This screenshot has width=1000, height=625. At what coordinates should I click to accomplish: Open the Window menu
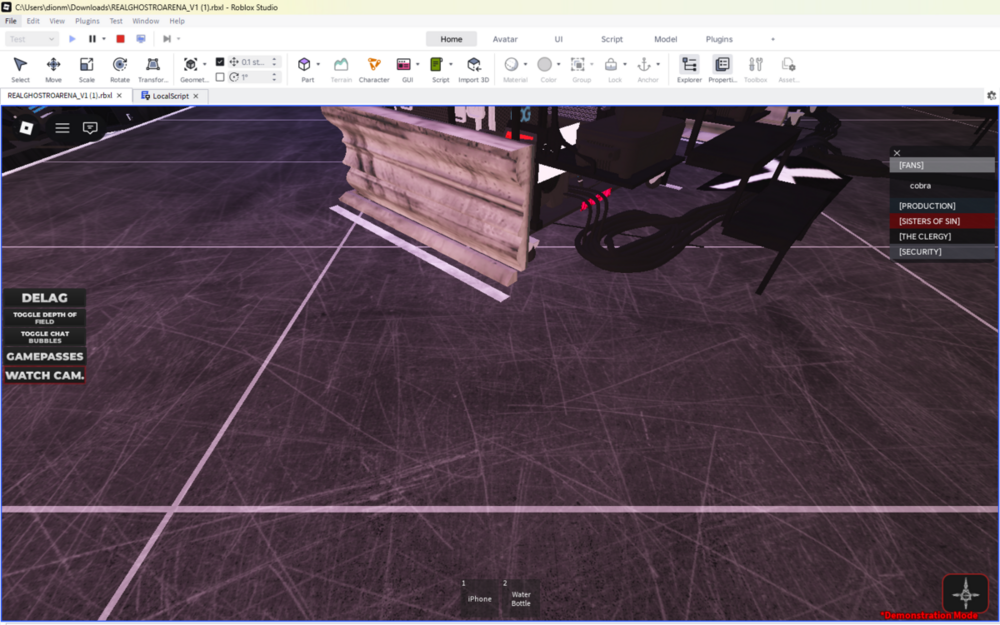point(145,21)
